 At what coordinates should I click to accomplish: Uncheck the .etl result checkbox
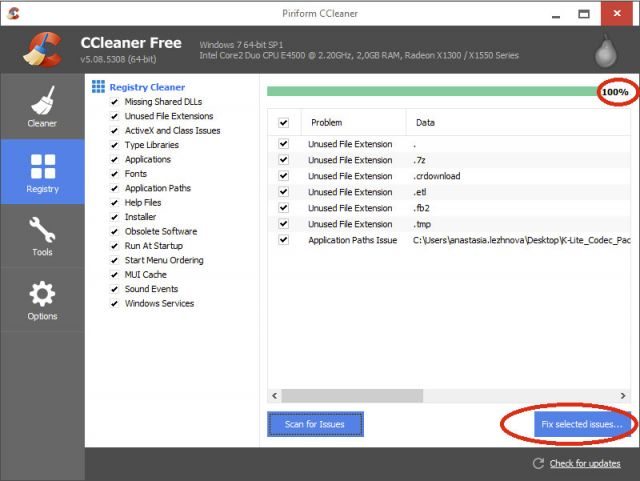[x=283, y=192]
